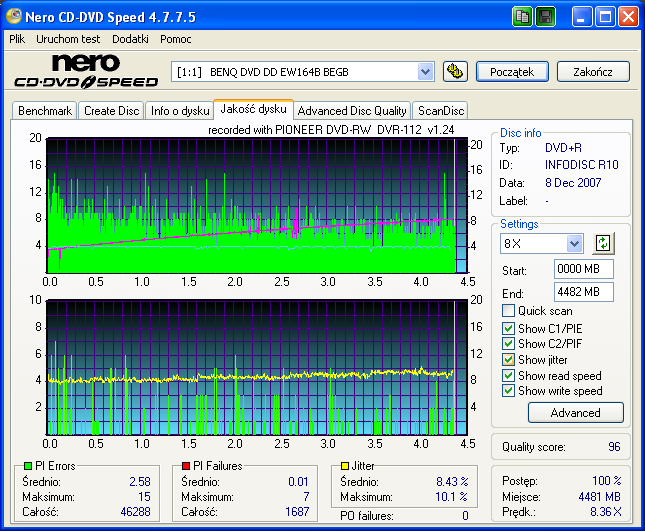Click Jitter maximum 10.1 %

(x=451, y=497)
